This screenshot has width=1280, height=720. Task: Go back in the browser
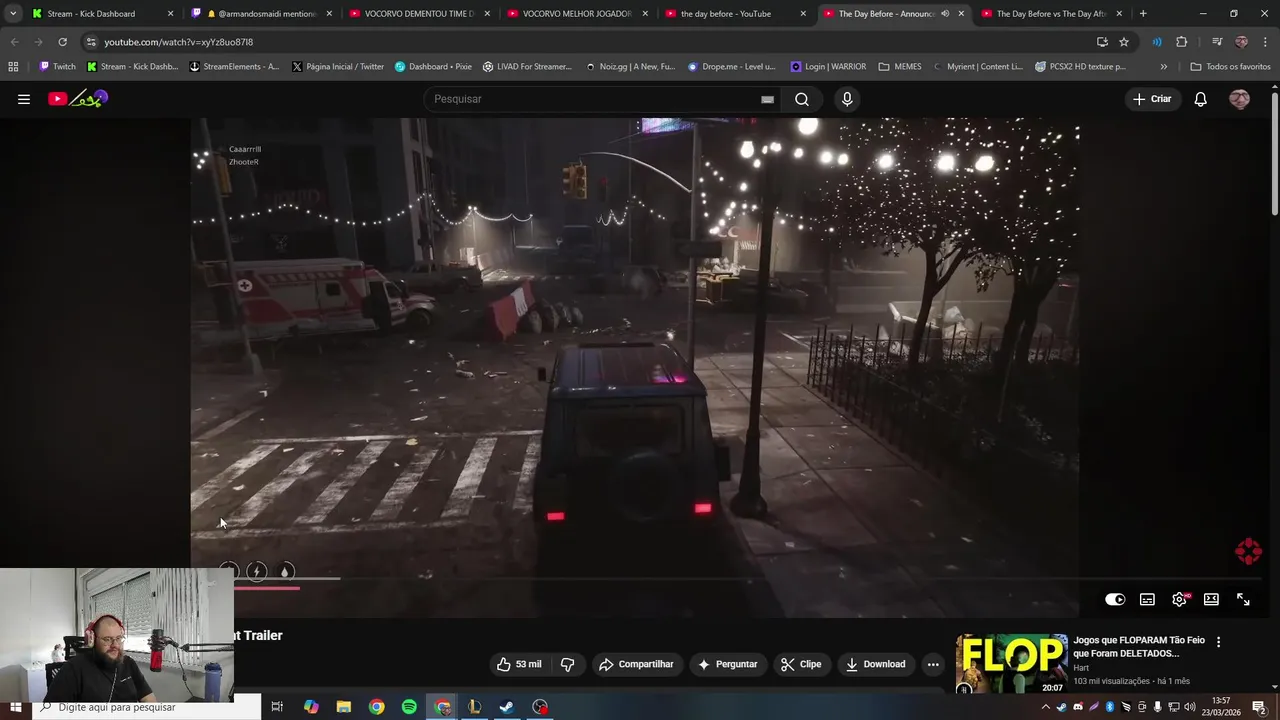(x=14, y=42)
